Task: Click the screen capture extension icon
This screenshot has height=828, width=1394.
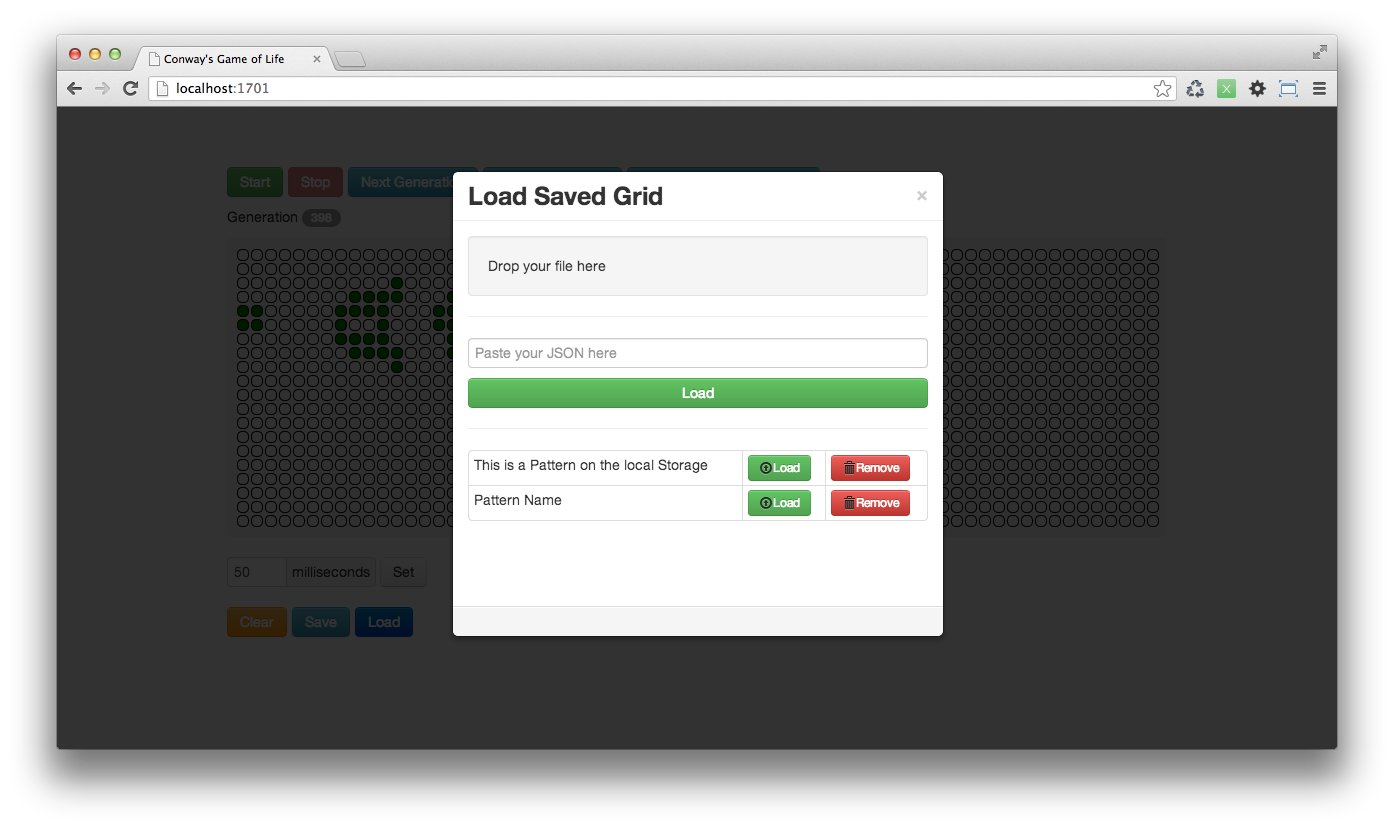Action: coord(1288,89)
